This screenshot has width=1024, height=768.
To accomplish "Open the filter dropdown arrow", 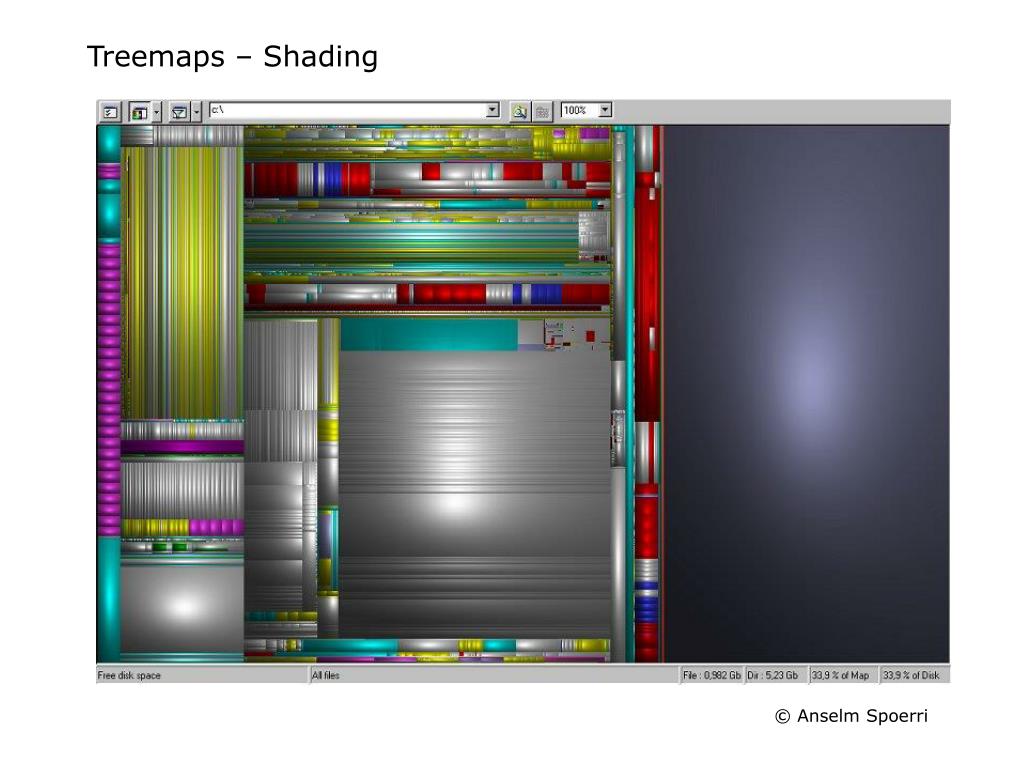I will pos(197,112).
